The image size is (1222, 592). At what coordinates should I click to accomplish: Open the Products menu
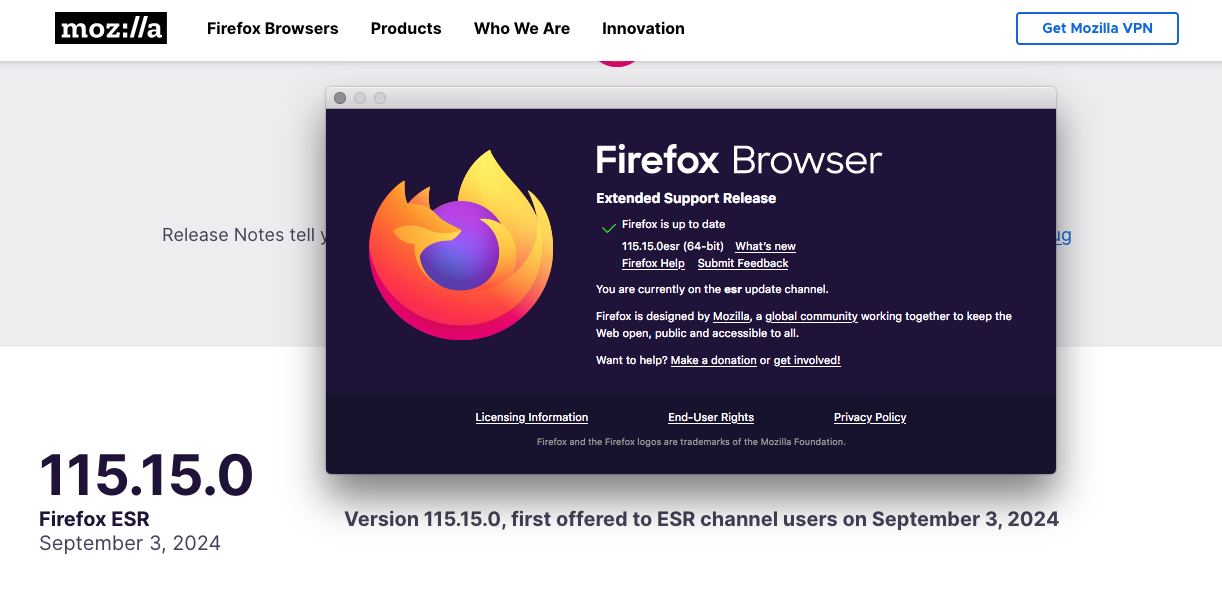coord(406,28)
